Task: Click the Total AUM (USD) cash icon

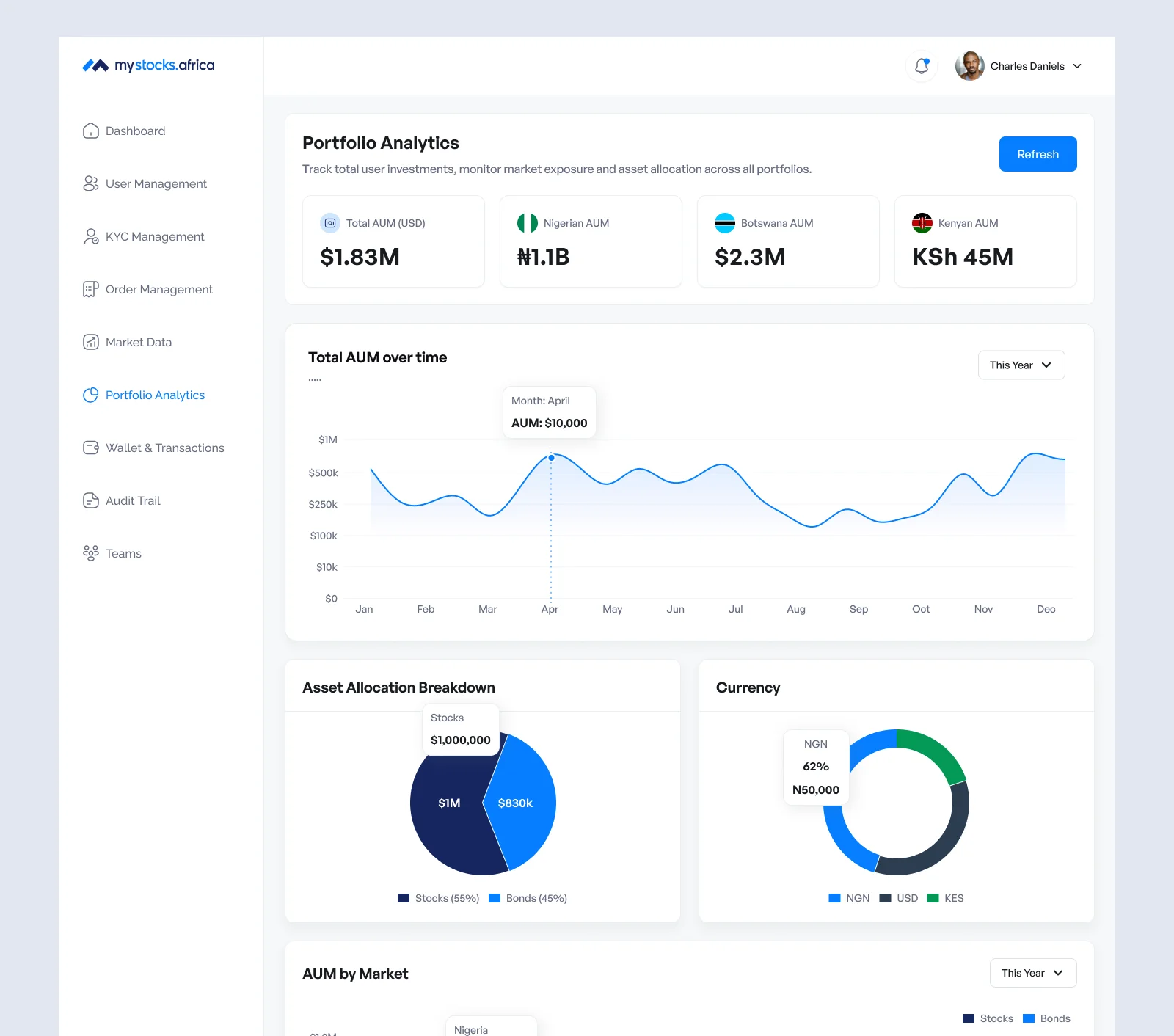Action: tap(330, 223)
